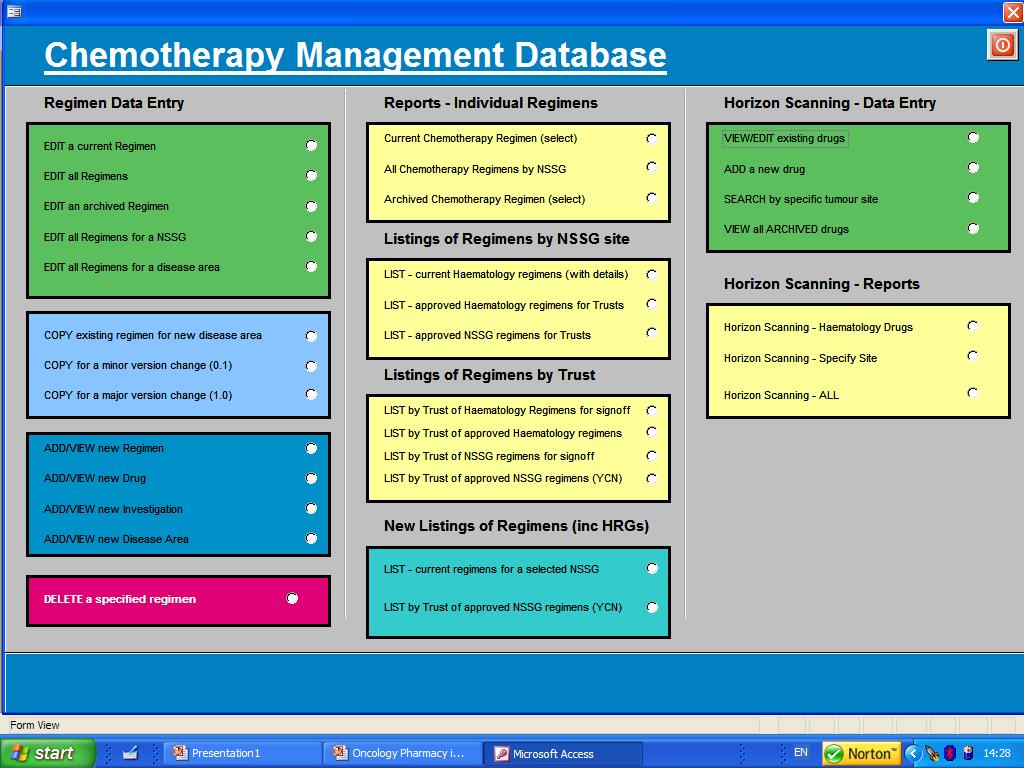This screenshot has height=768, width=1024.
Task: Select ADD/VIEW new Disease Area radio
Action: tap(312, 538)
